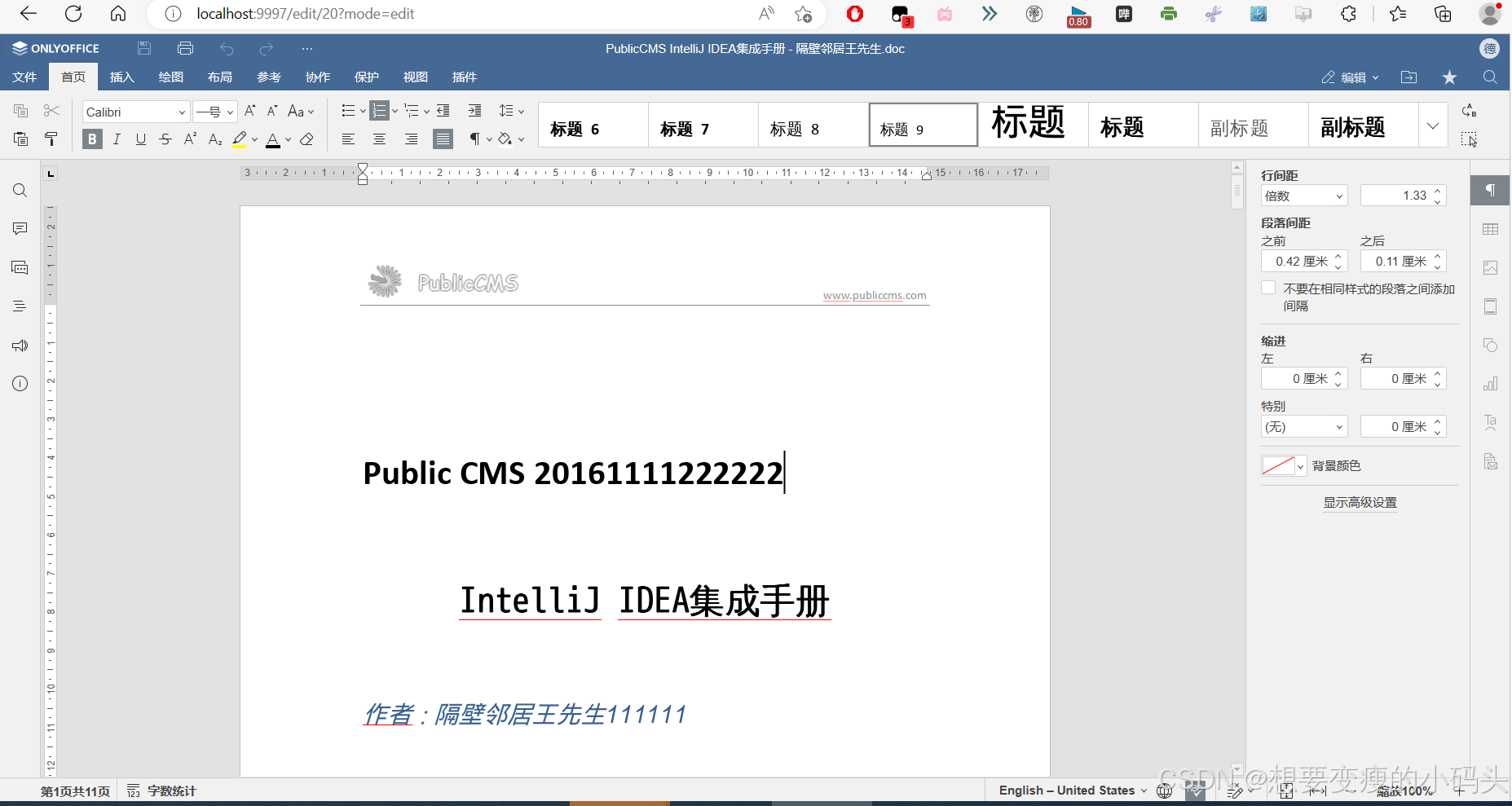This screenshot has height=806, width=1512.
Task: Switch to the 插入 ribbon tab
Action: pyautogui.click(x=121, y=77)
